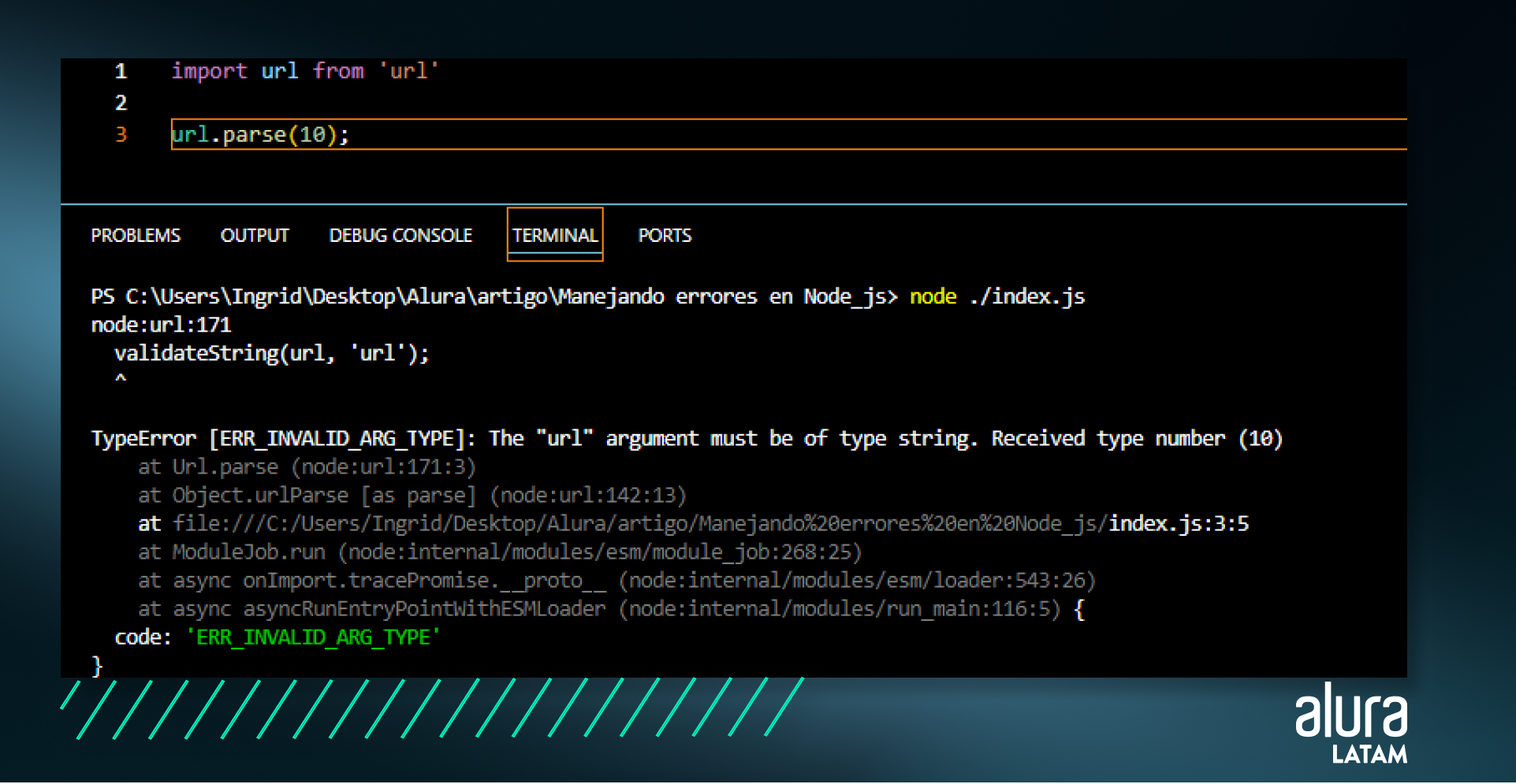Click the 'import url from' code line

point(305,72)
